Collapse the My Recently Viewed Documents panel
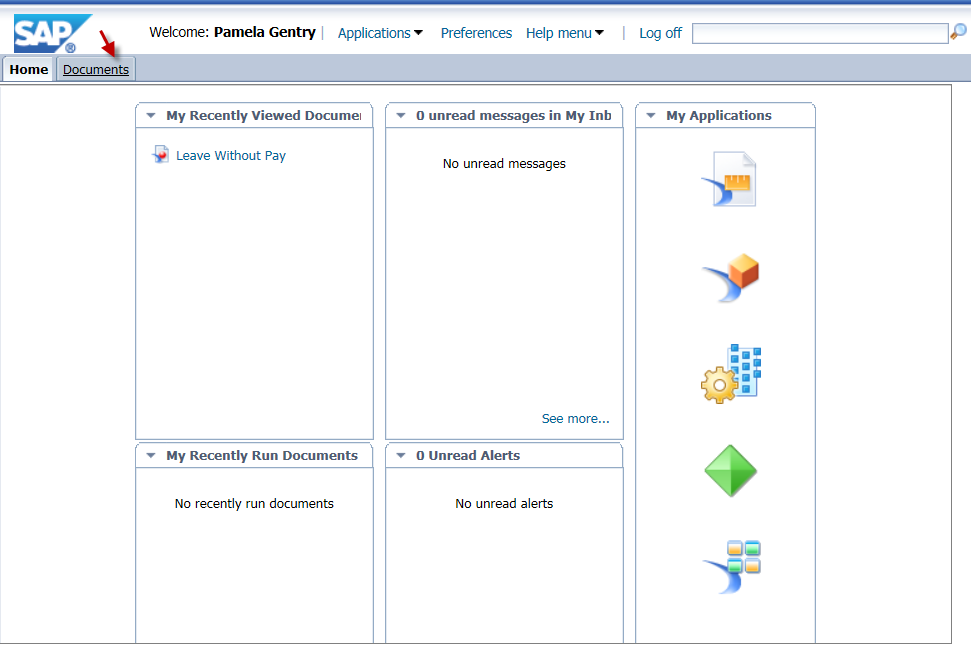This screenshot has width=971, height=667. tap(152, 115)
